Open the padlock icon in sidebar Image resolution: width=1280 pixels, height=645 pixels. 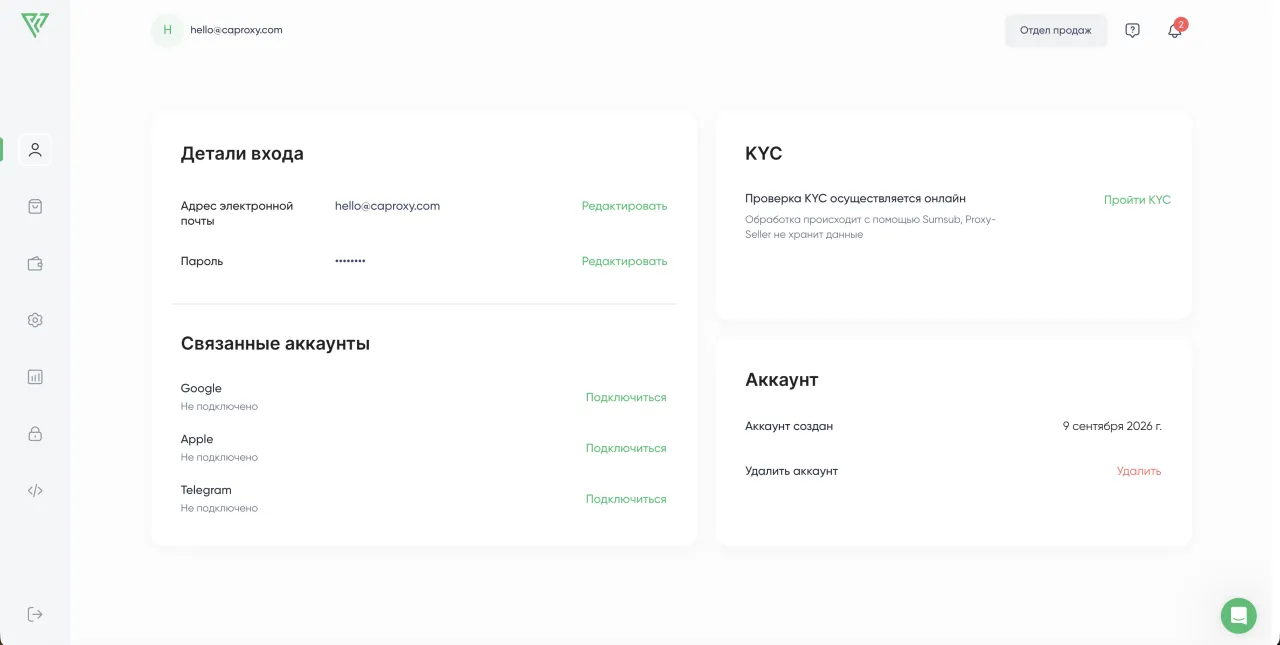coord(35,434)
